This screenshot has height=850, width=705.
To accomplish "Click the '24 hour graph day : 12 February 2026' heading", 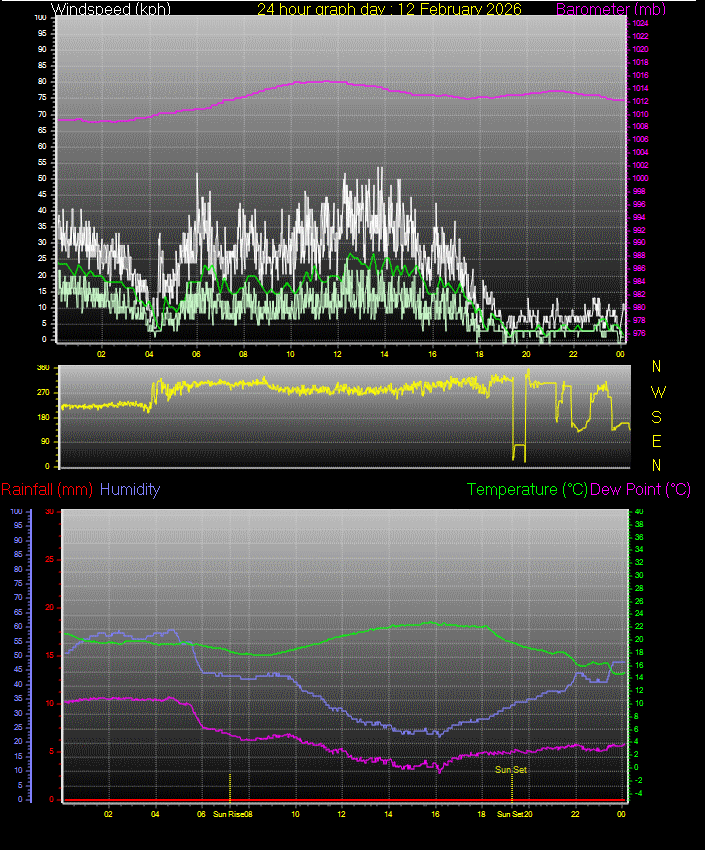I will 389,9.
